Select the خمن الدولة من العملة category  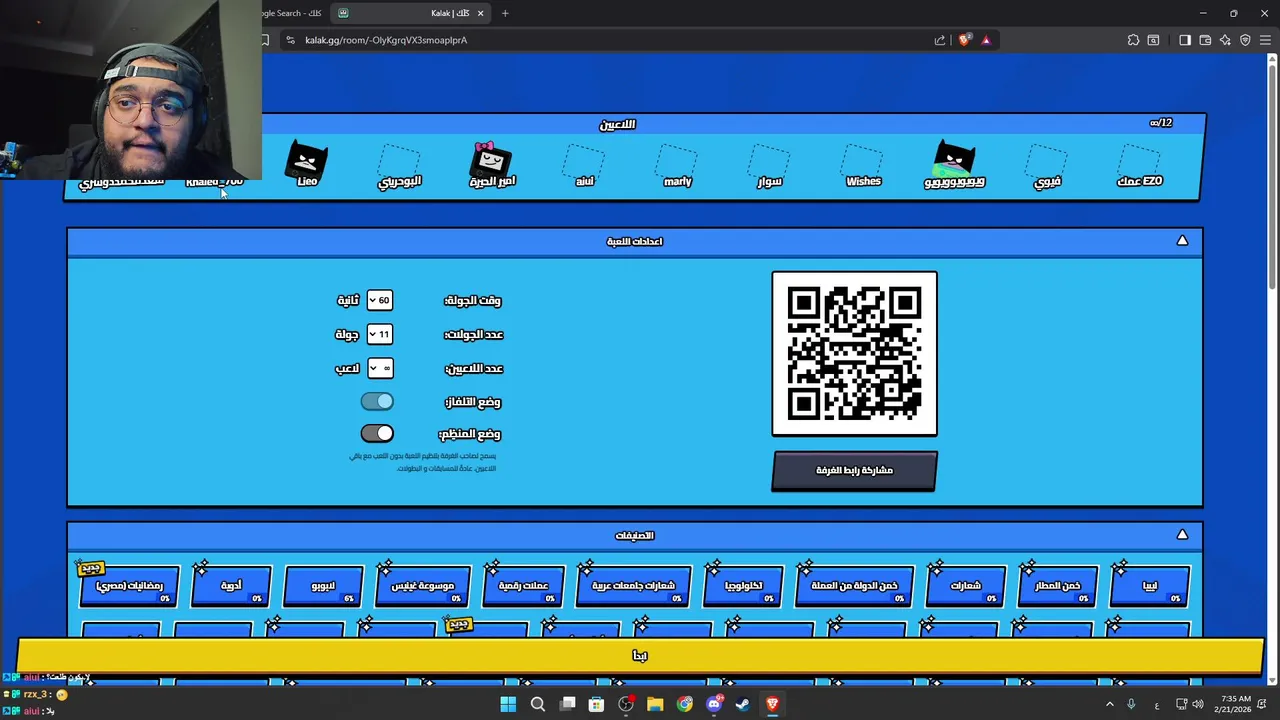855,586
